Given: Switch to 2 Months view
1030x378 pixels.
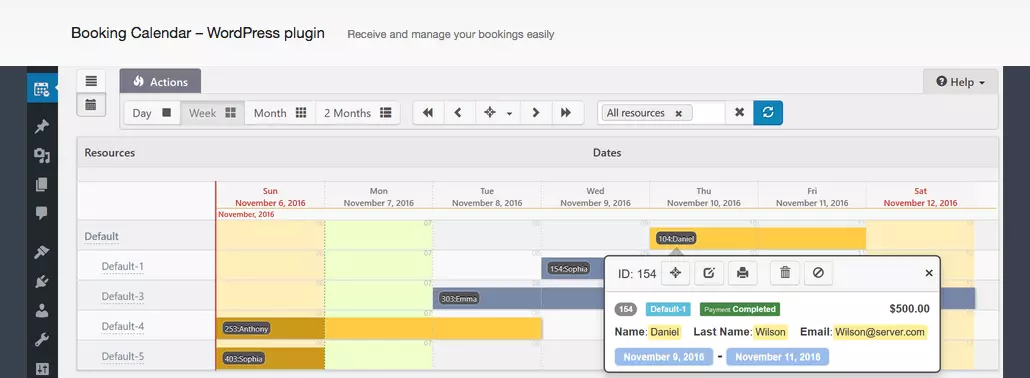Looking at the screenshot, I should pos(358,113).
